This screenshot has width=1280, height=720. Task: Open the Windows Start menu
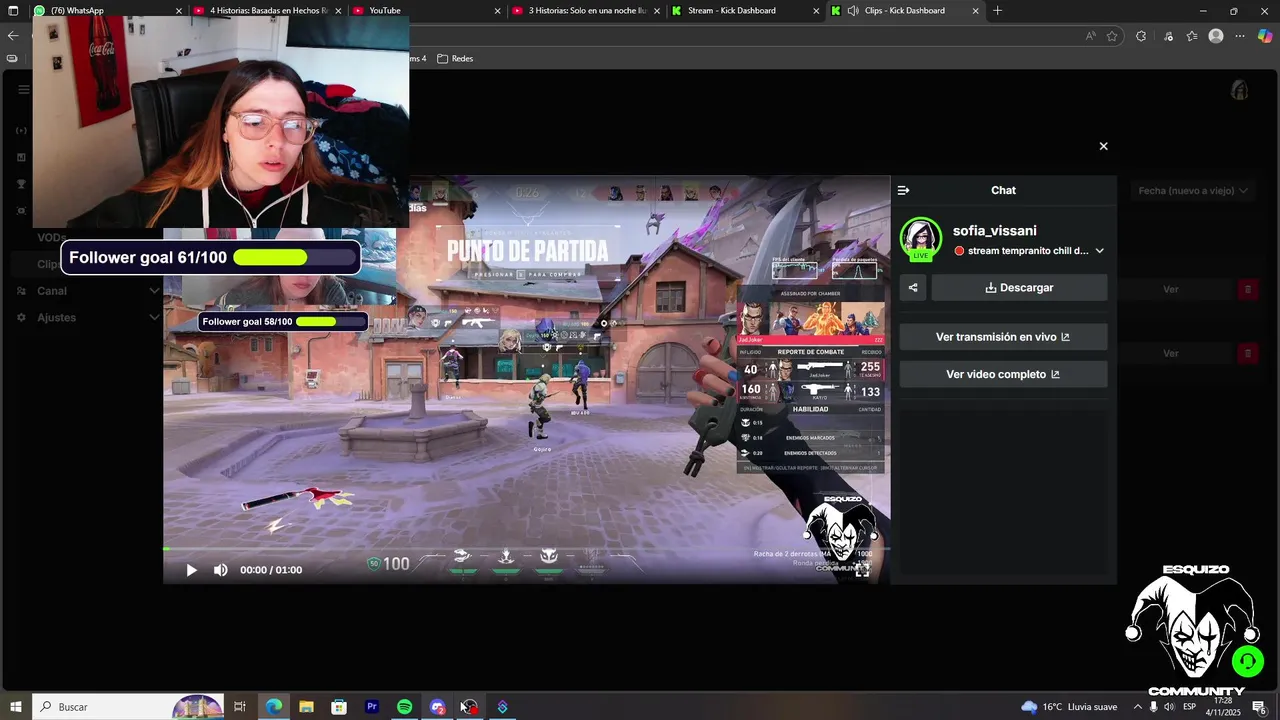[16, 707]
